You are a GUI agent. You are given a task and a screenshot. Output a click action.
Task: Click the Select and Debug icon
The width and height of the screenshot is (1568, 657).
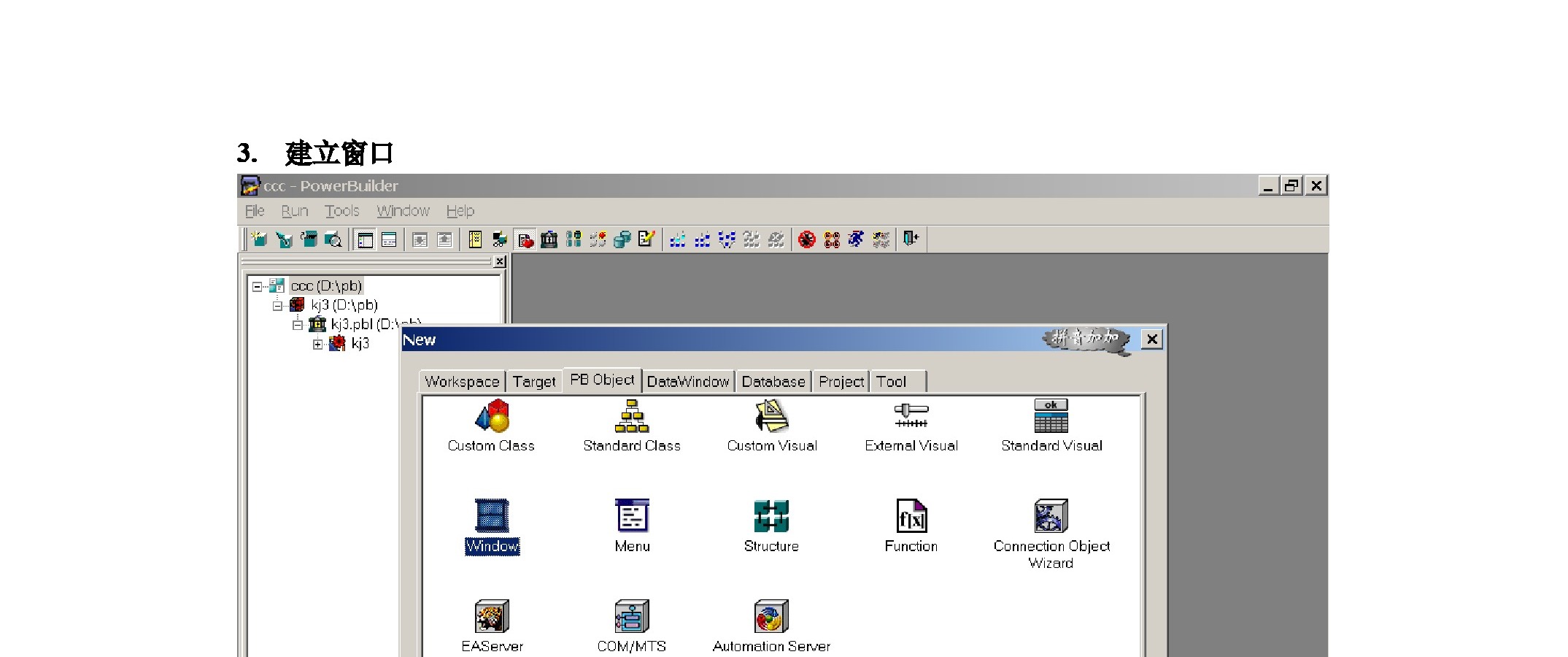click(x=832, y=239)
